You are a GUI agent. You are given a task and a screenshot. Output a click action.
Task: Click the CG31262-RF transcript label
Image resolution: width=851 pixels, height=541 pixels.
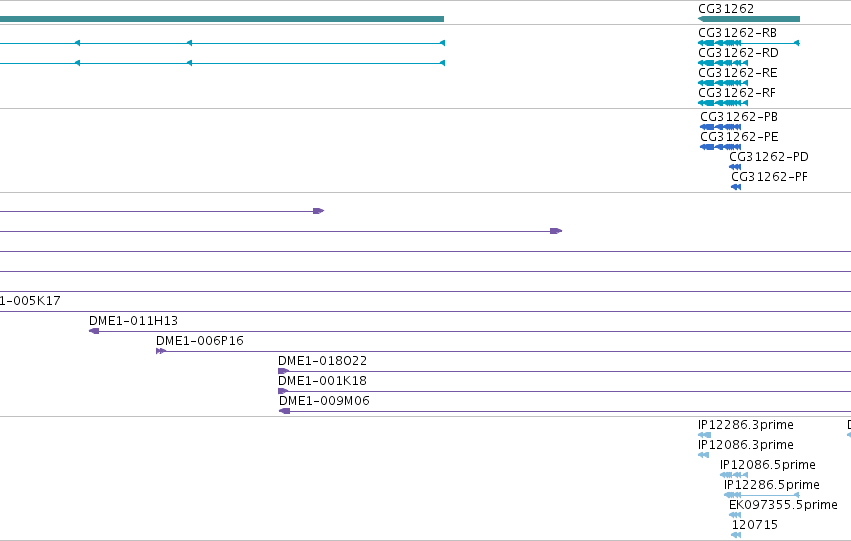(x=737, y=93)
